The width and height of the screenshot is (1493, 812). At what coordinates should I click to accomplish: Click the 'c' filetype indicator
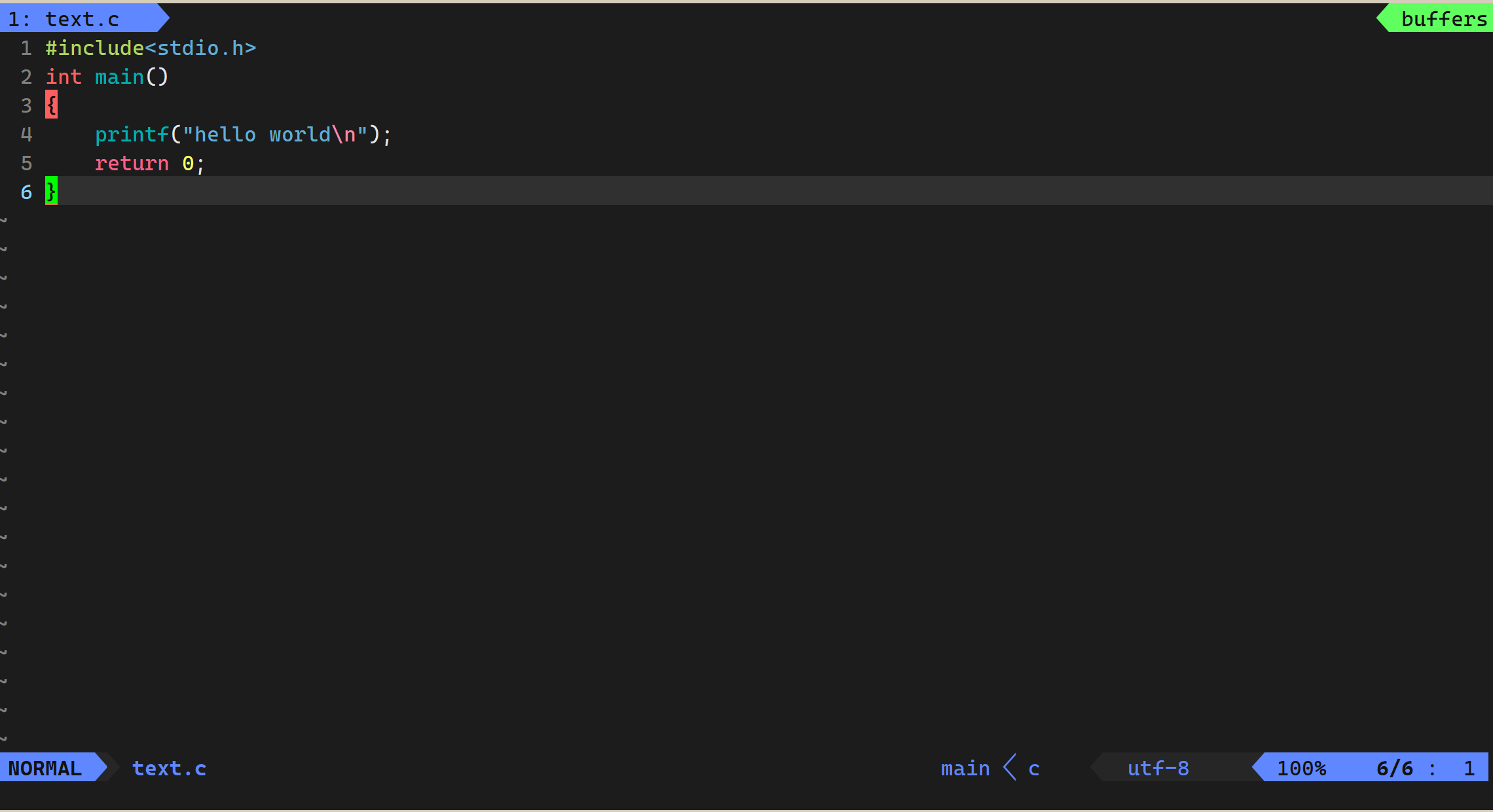tap(1034, 769)
